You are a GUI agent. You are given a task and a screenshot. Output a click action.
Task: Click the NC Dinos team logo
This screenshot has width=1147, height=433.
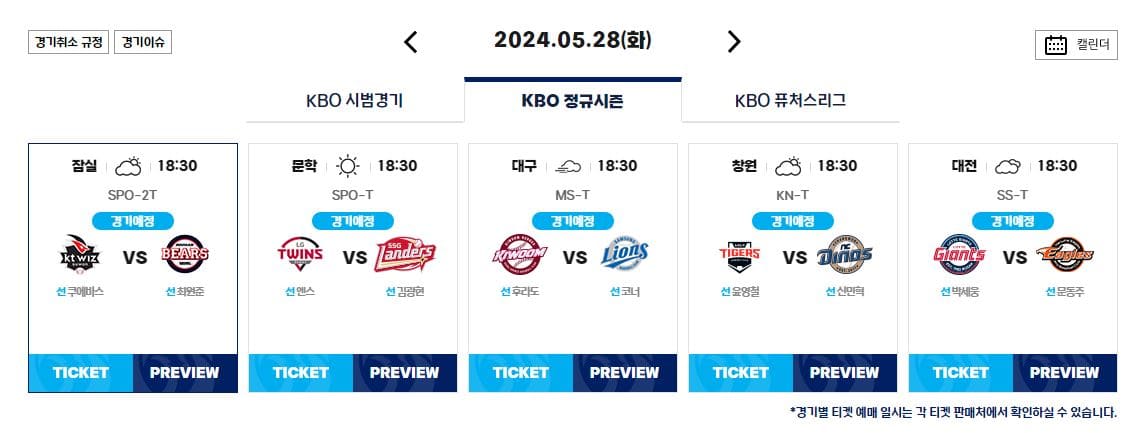[x=845, y=255]
